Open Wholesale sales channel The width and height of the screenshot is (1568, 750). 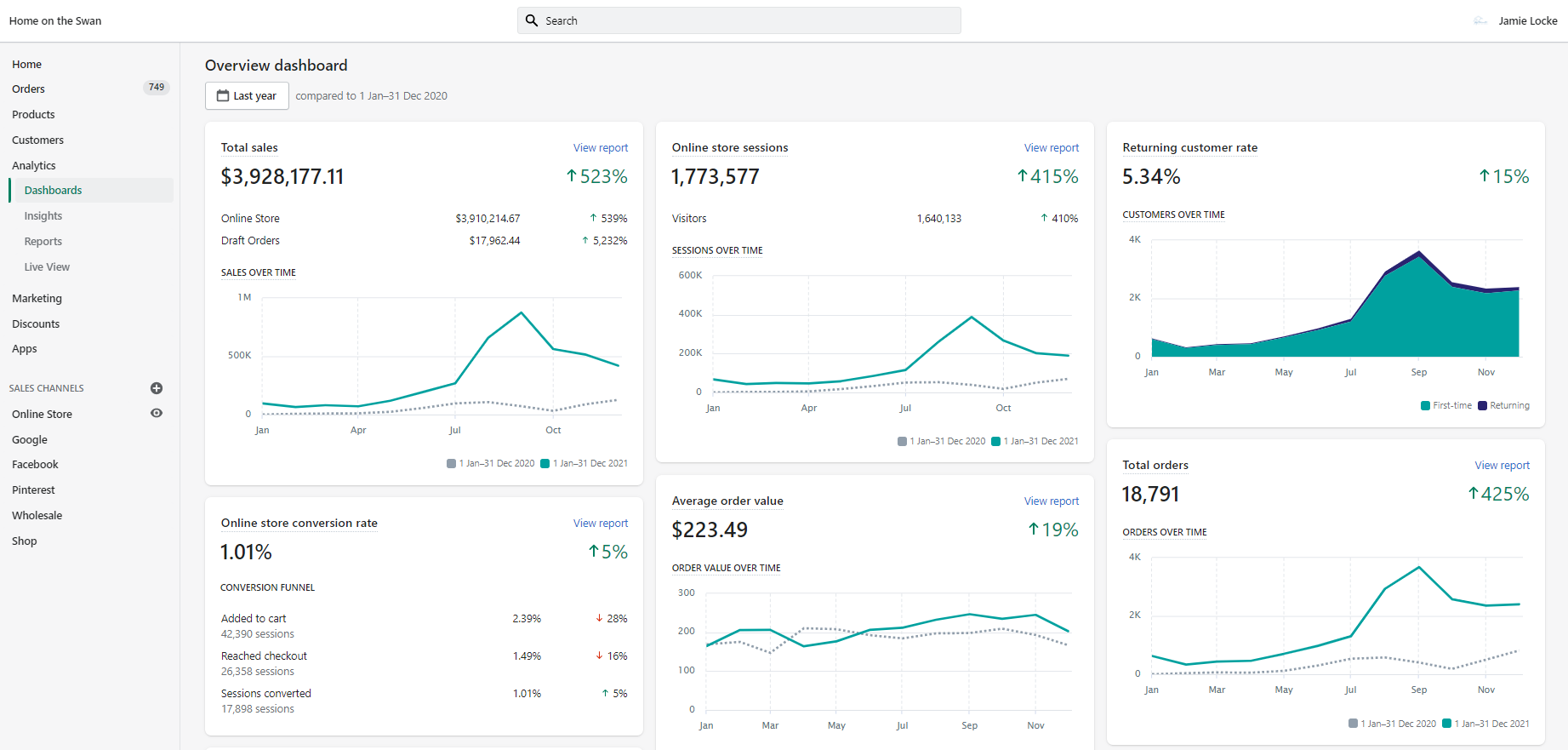click(x=37, y=515)
